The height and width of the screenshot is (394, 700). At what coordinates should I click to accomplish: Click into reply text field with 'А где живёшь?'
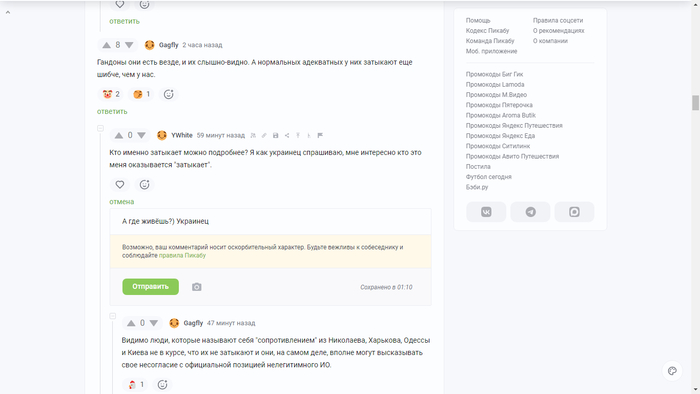point(271,221)
